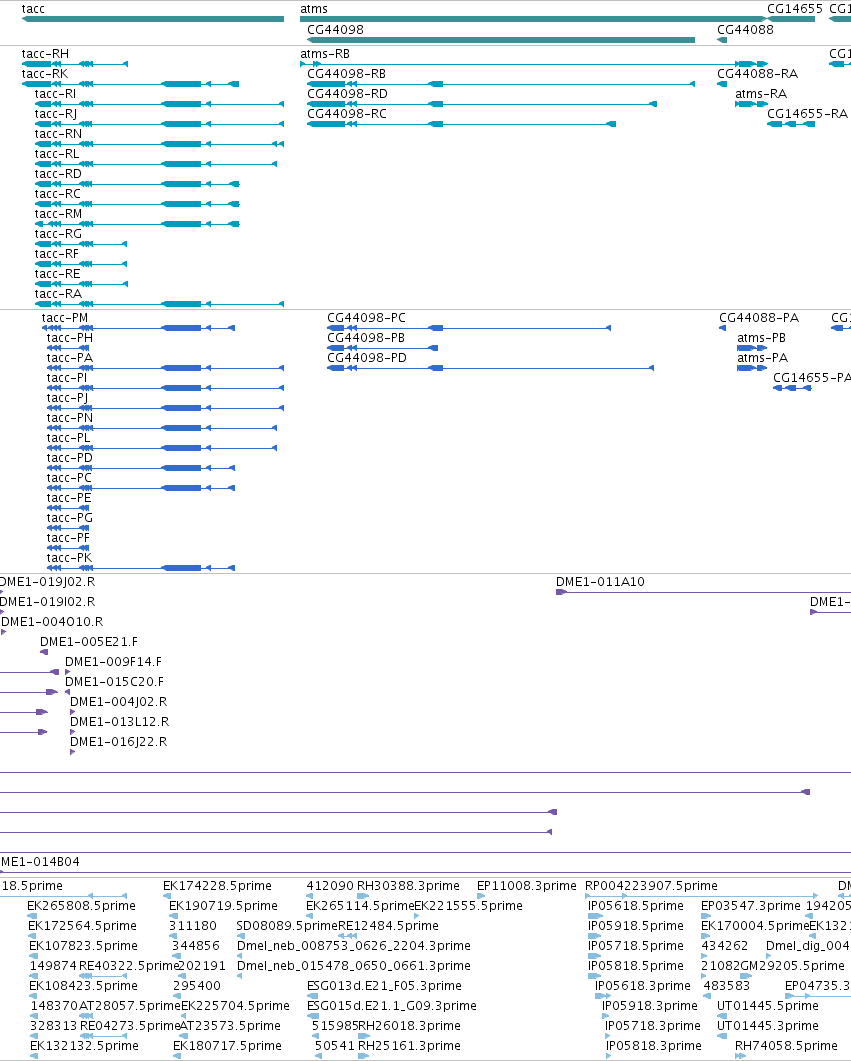This screenshot has width=851, height=1061.
Task: Click the DME1-011A10 clone label
Action: [600, 582]
